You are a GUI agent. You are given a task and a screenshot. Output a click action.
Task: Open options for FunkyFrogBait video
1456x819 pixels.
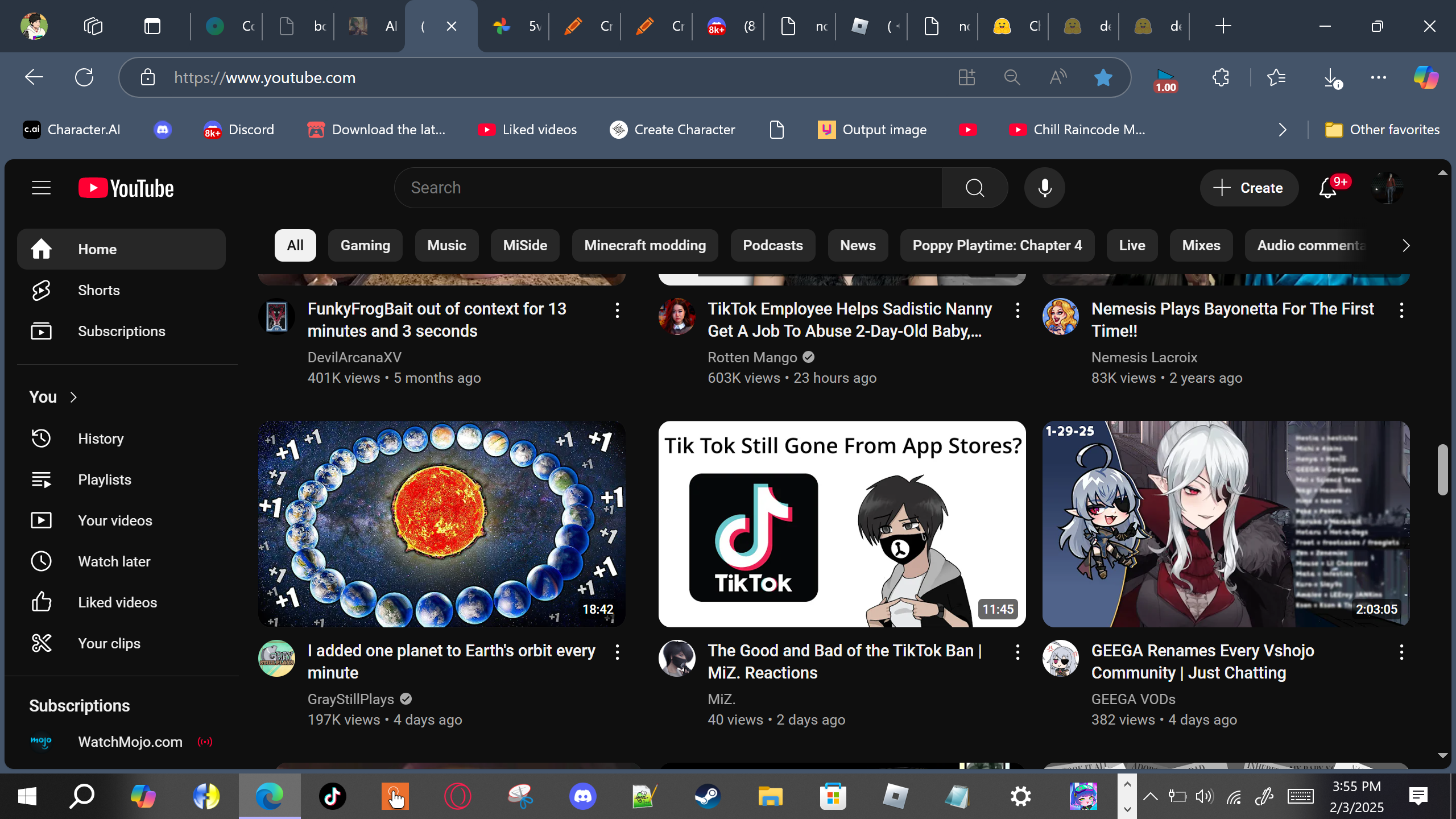coord(617,311)
